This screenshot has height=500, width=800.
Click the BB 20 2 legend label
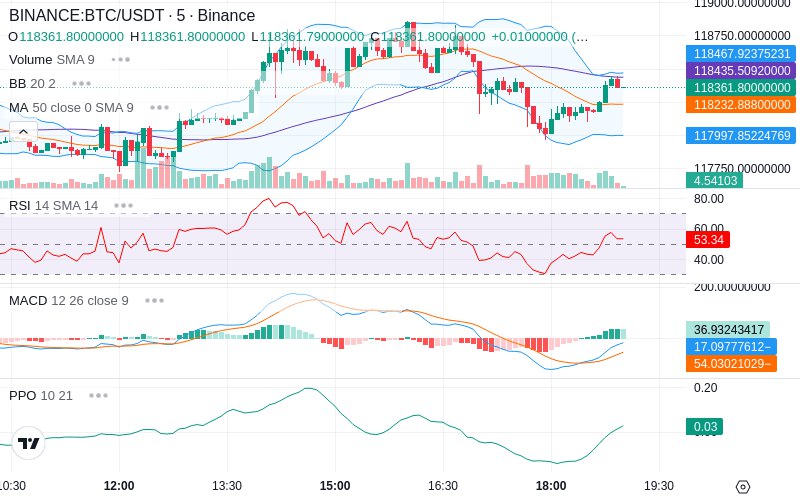[32, 84]
